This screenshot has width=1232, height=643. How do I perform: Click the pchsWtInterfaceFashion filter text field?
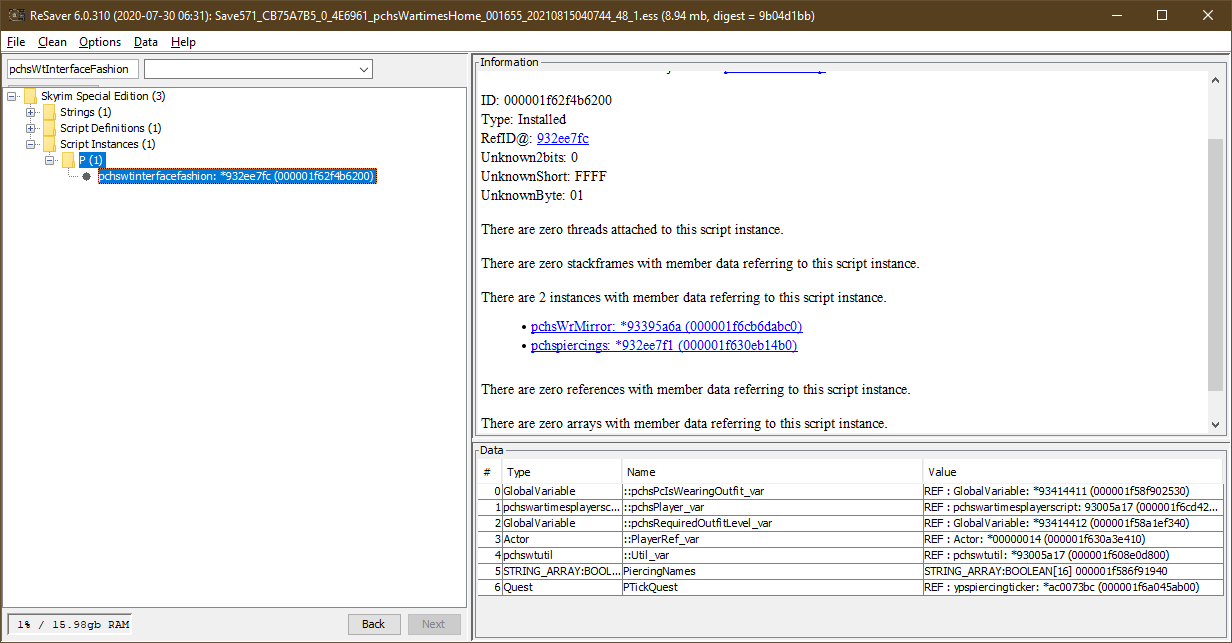tap(72, 69)
